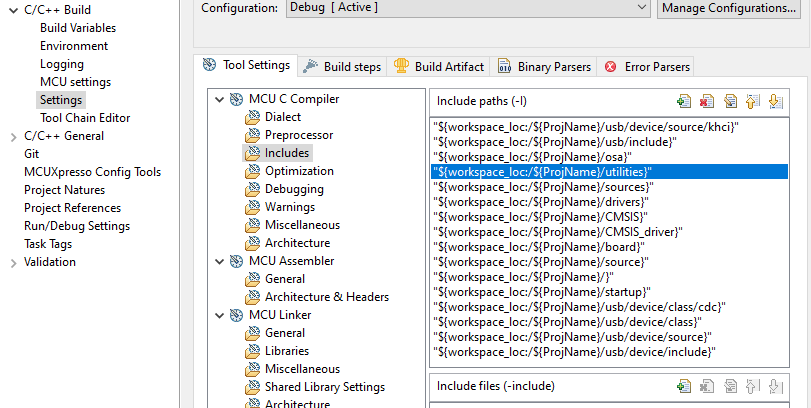This screenshot has width=811, height=408.
Task: Open the Environment page
Action: click(74, 46)
